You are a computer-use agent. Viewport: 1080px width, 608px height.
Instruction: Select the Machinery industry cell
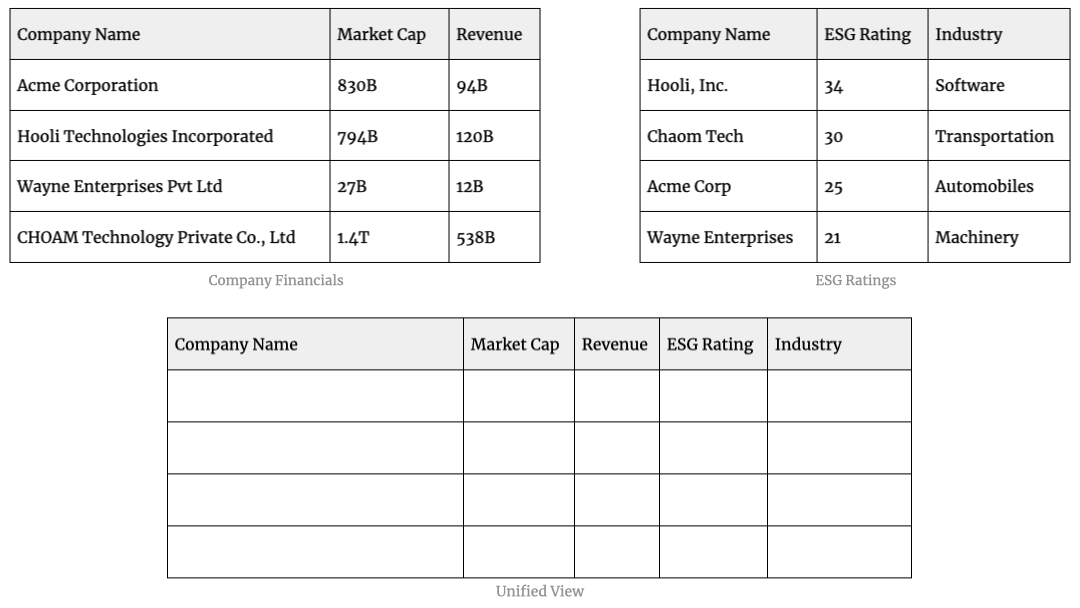point(999,237)
